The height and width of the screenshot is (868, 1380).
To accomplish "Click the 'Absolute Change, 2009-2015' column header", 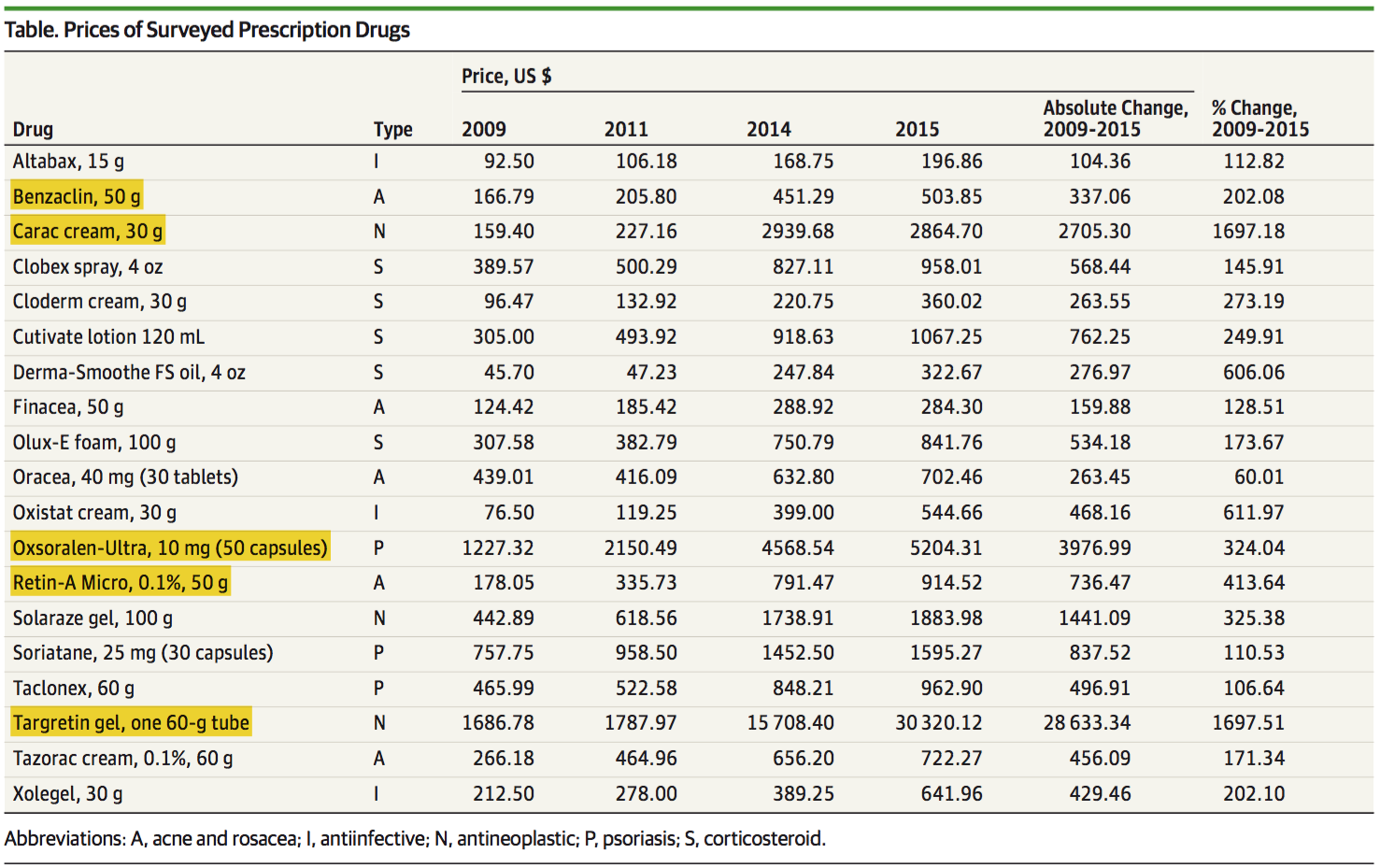I will coord(1116,119).
